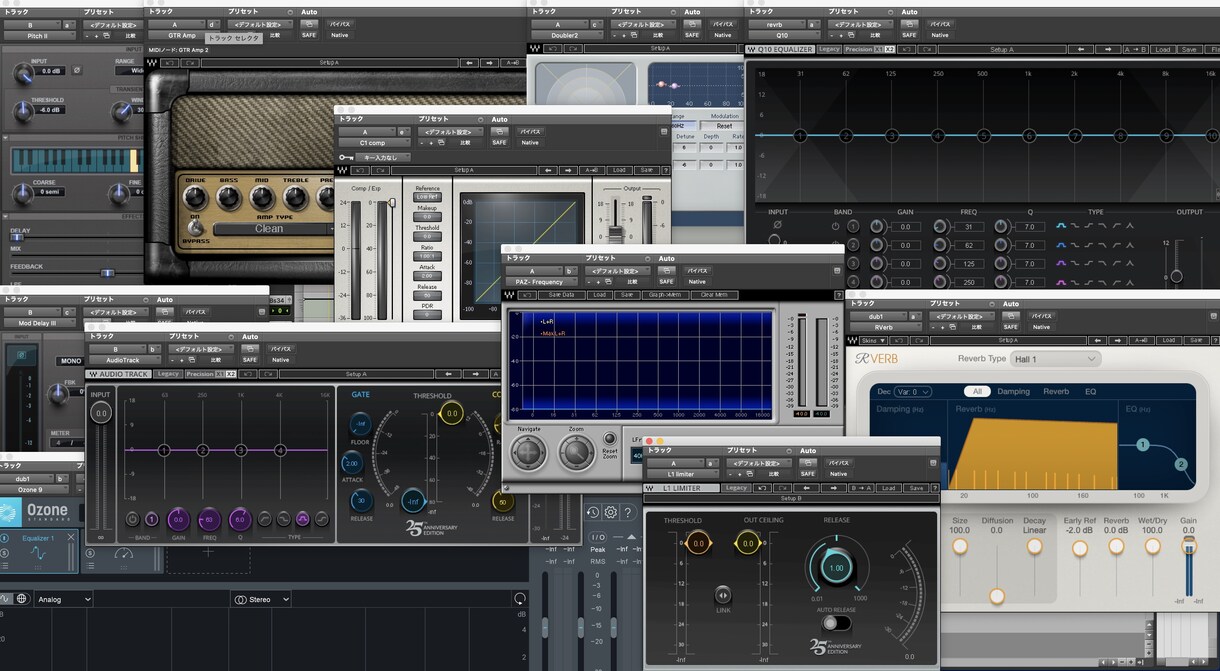1220x671 pixels.
Task: Open Reverb Type Hall 1 dropdown
Action: coord(1056,358)
